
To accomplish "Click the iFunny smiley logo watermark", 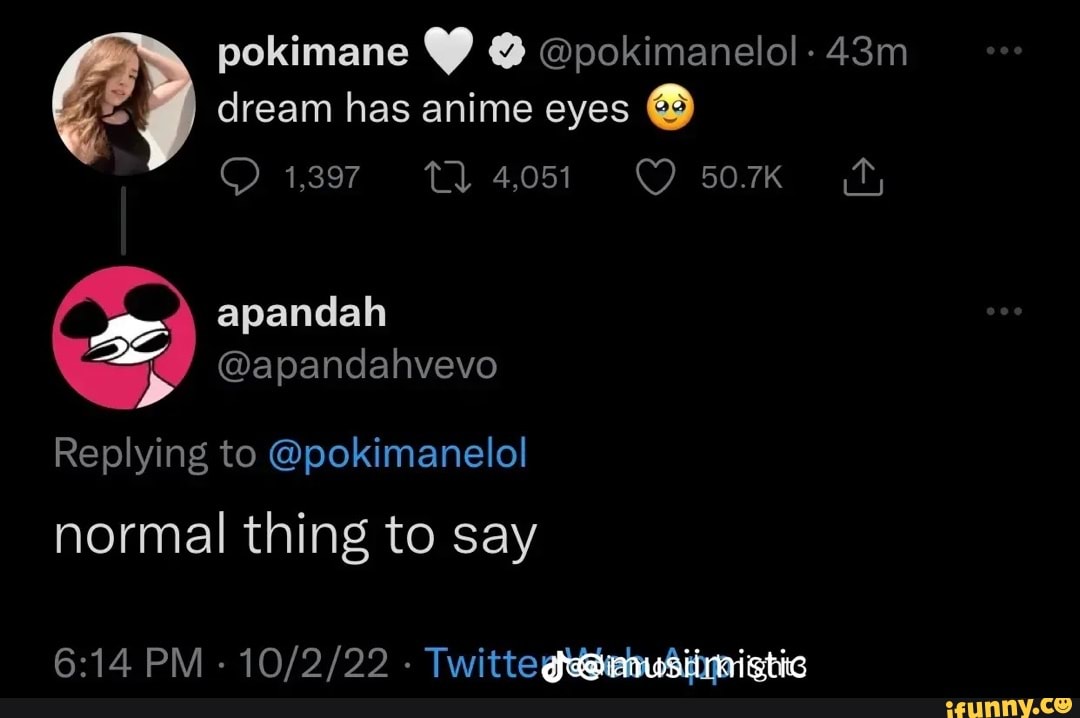I will [x=1062, y=706].
